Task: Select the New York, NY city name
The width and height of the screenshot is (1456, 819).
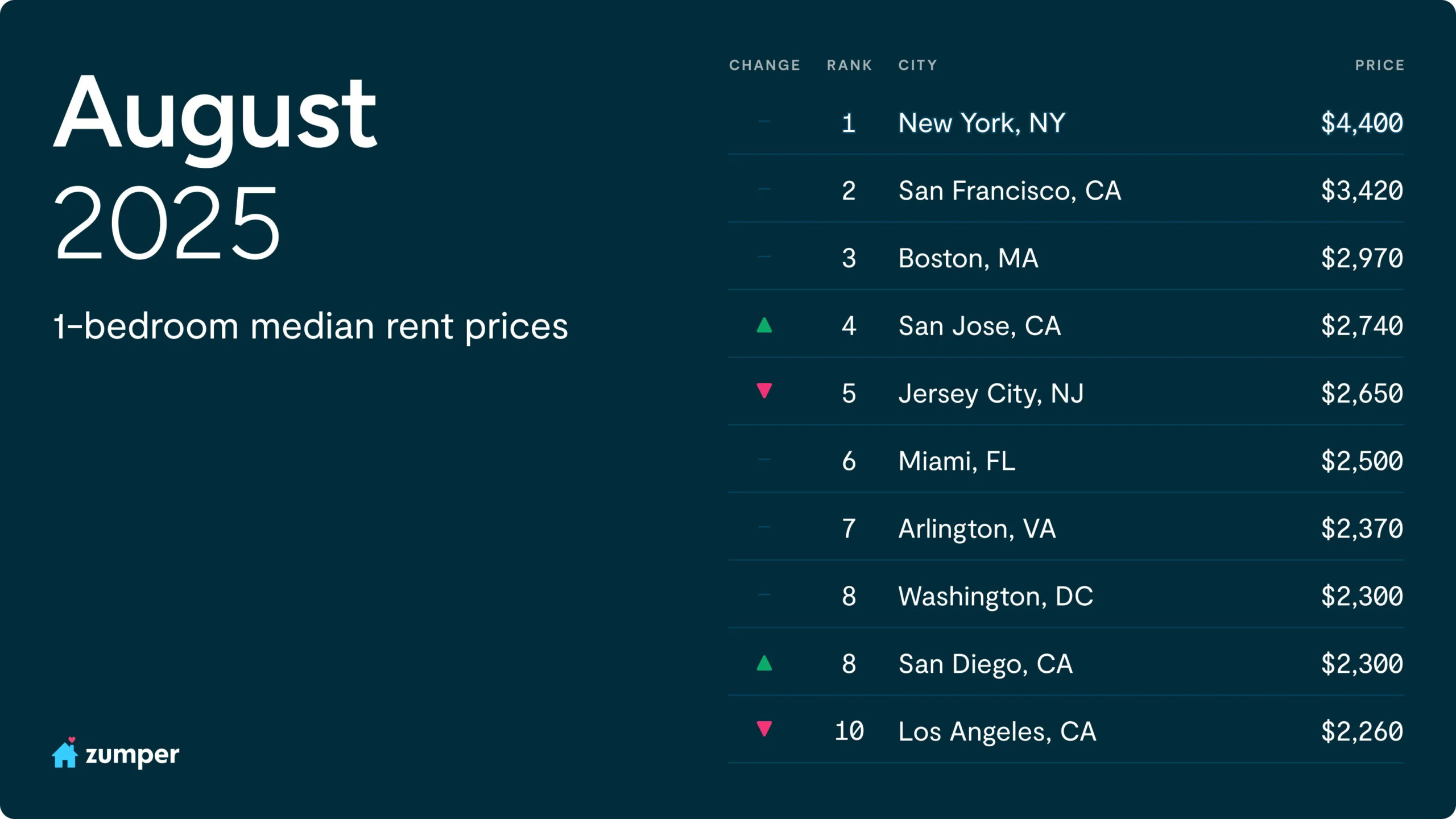Action: pyautogui.click(x=982, y=123)
